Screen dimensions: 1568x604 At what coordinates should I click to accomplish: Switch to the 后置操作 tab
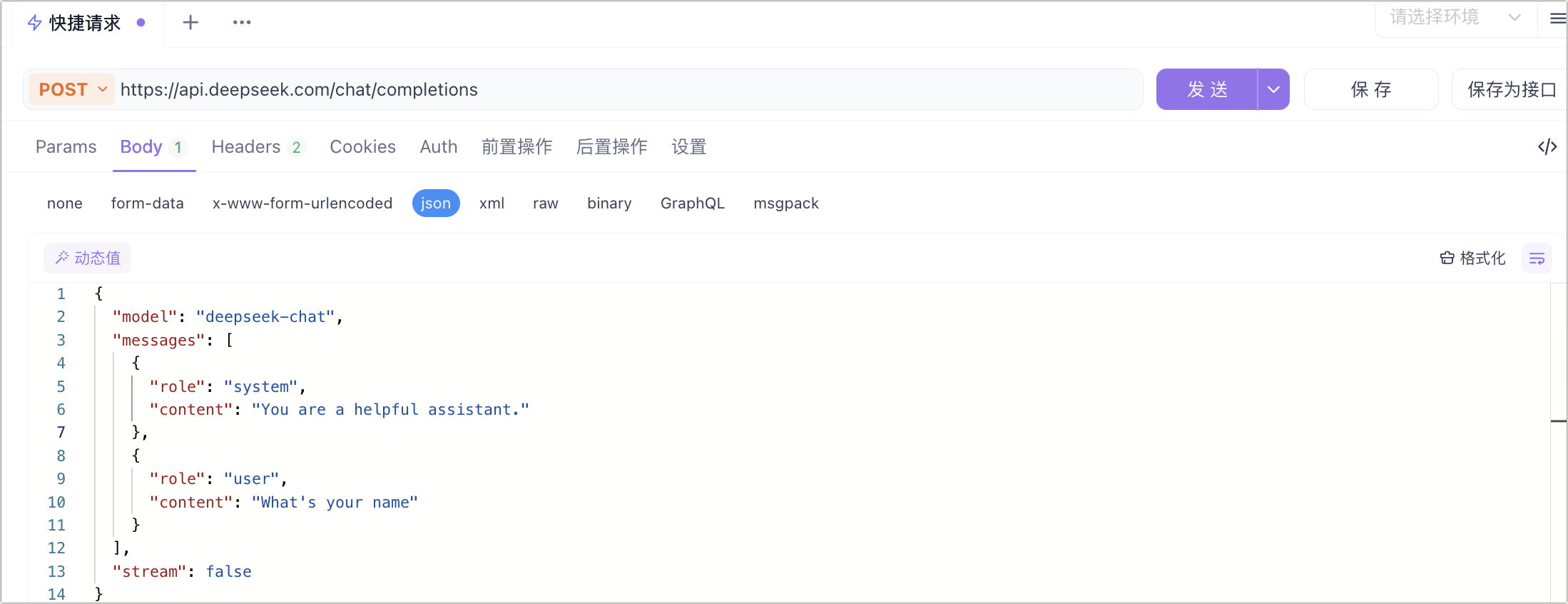click(612, 147)
